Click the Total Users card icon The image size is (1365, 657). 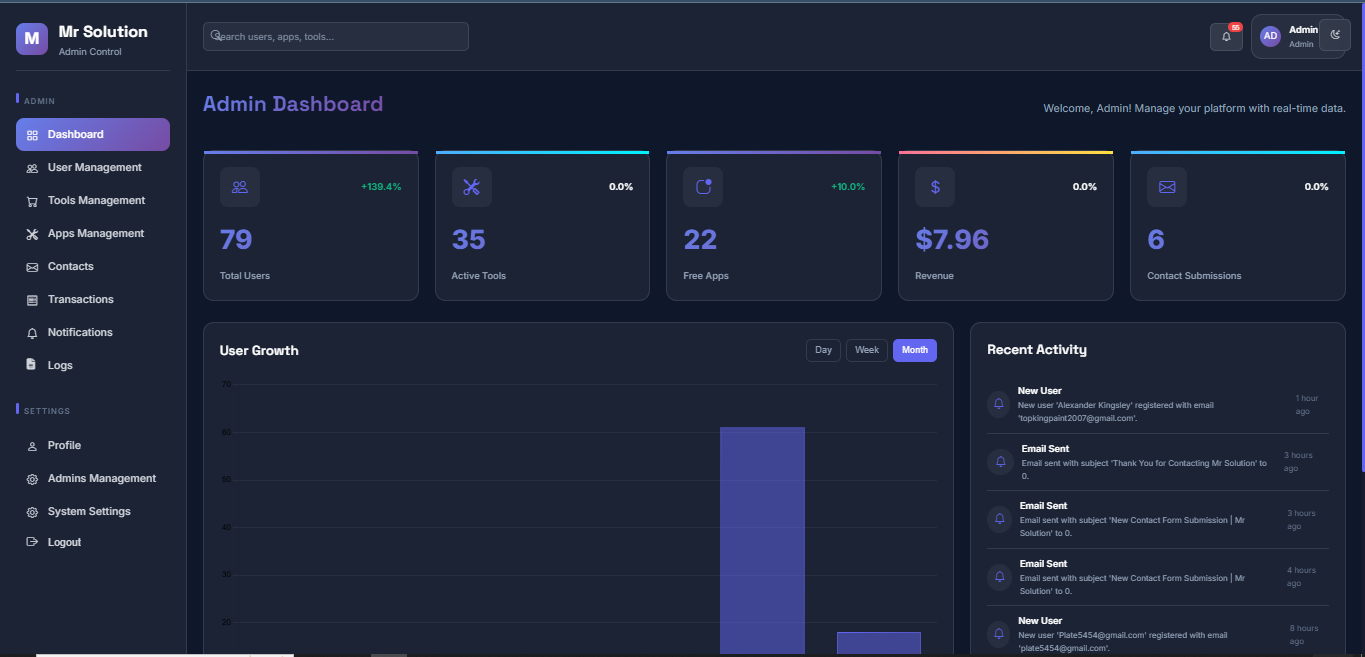coord(240,187)
